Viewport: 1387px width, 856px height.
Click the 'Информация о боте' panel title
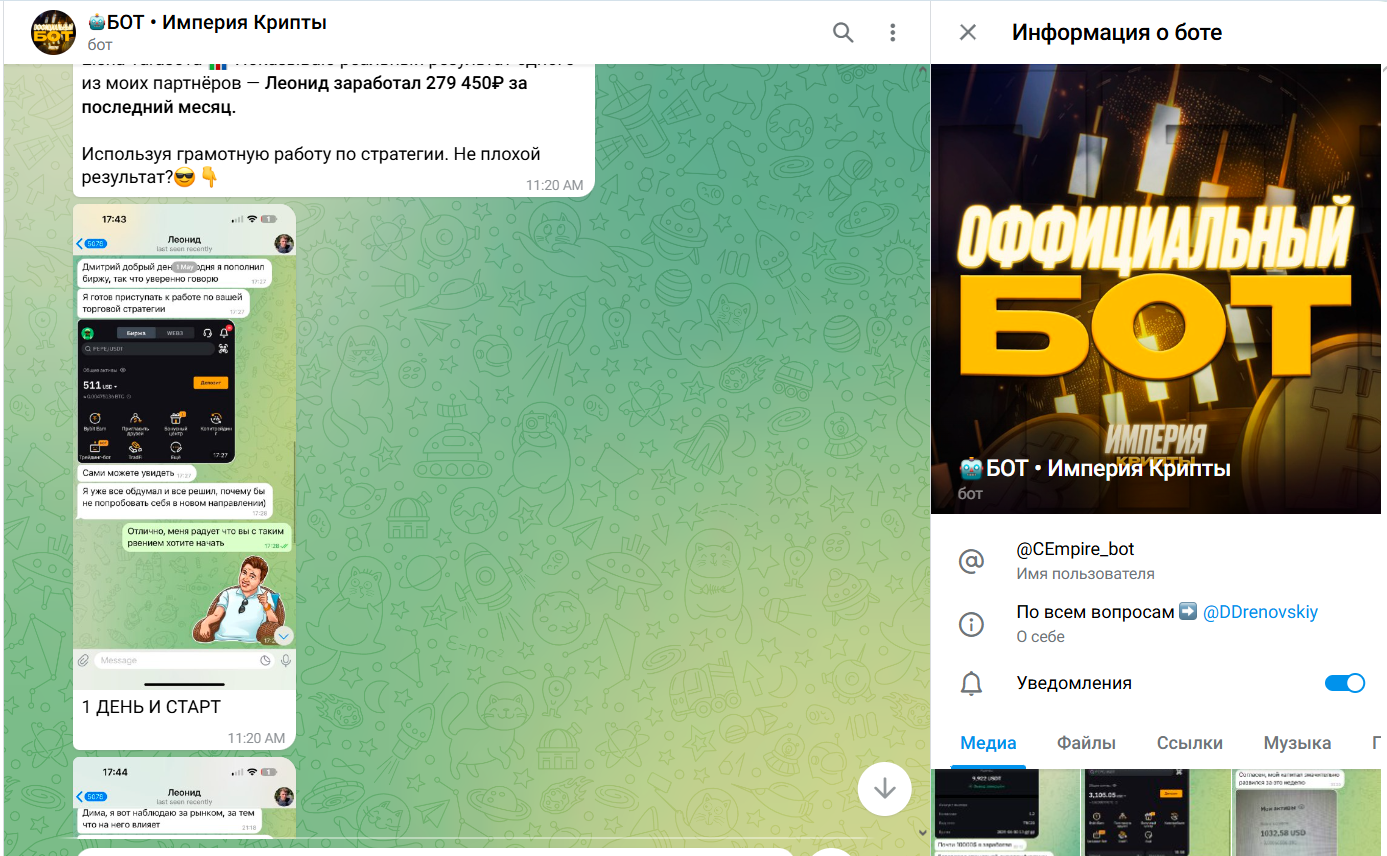point(1117,32)
